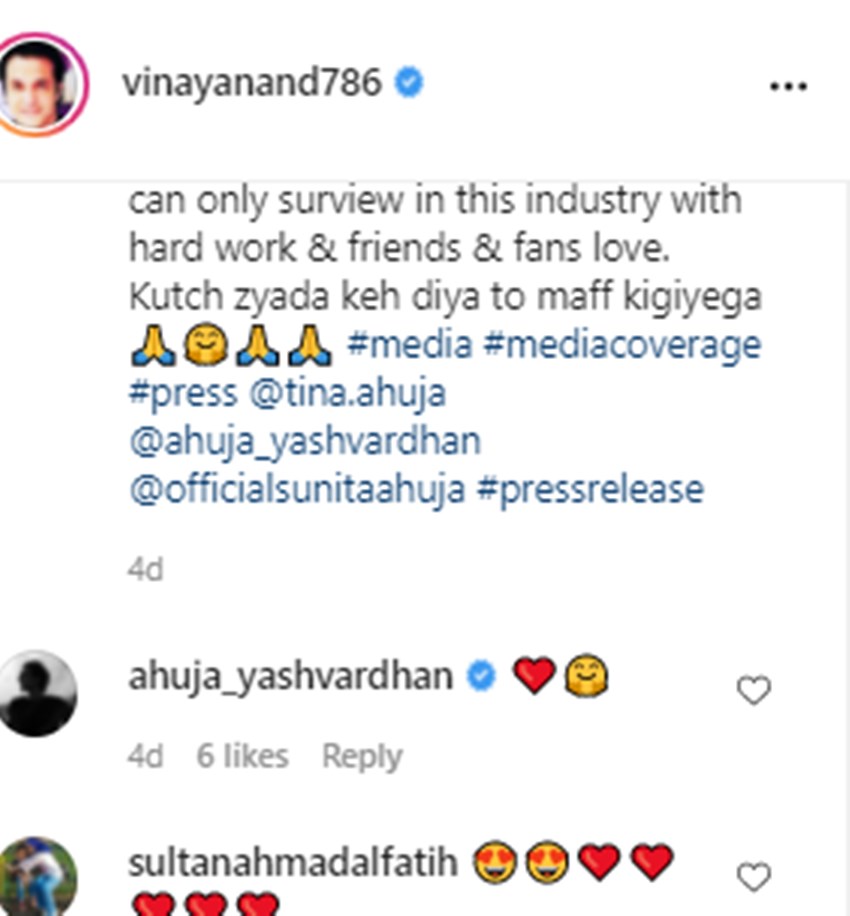Image resolution: width=850 pixels, height=916 pixels.
Task: Click the ahuja_yashvardhan commenter username
Action: (291, 678)
